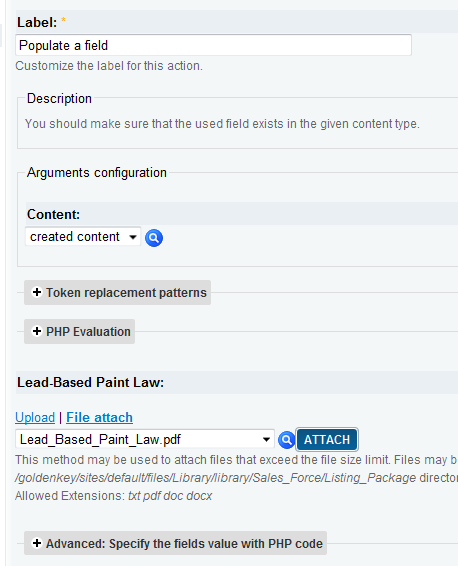Click the arrow on the created content selector
Screen dimensions: 458x566
point(133,237)
